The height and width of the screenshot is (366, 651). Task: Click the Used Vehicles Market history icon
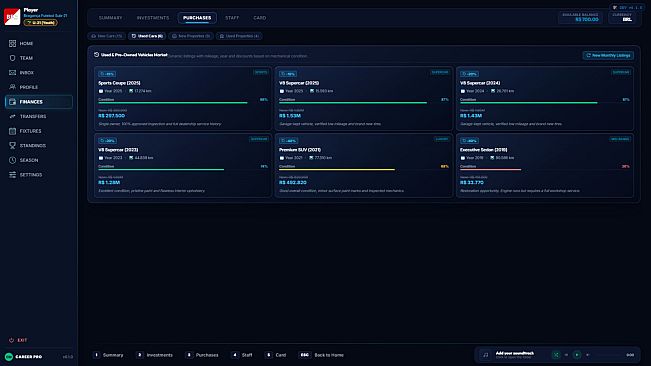[x=96, y=55]
